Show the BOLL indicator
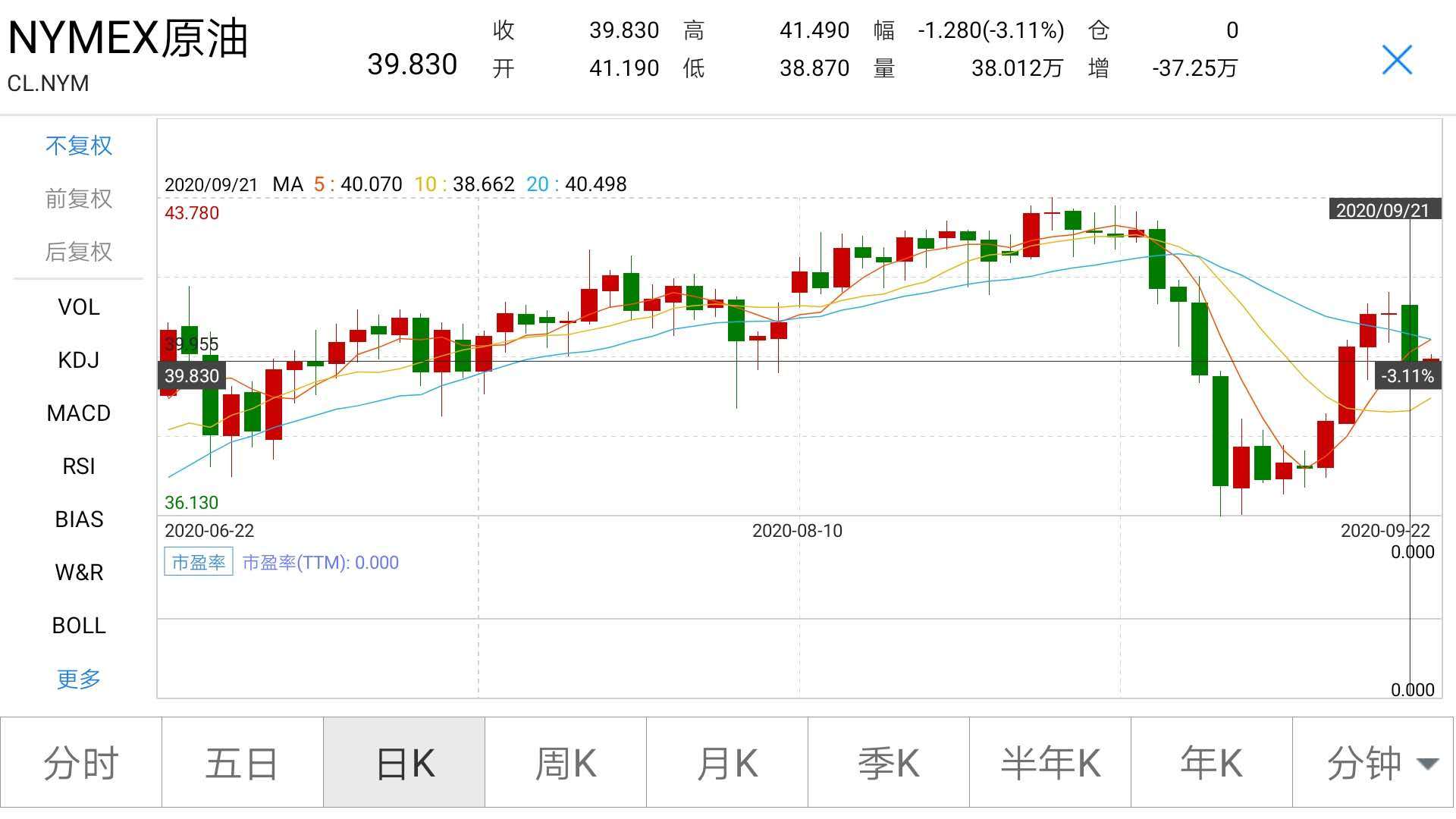Image resolution: width=1456 pixels, height=819 pixels. pyautogui.click(x=79, y=626)
